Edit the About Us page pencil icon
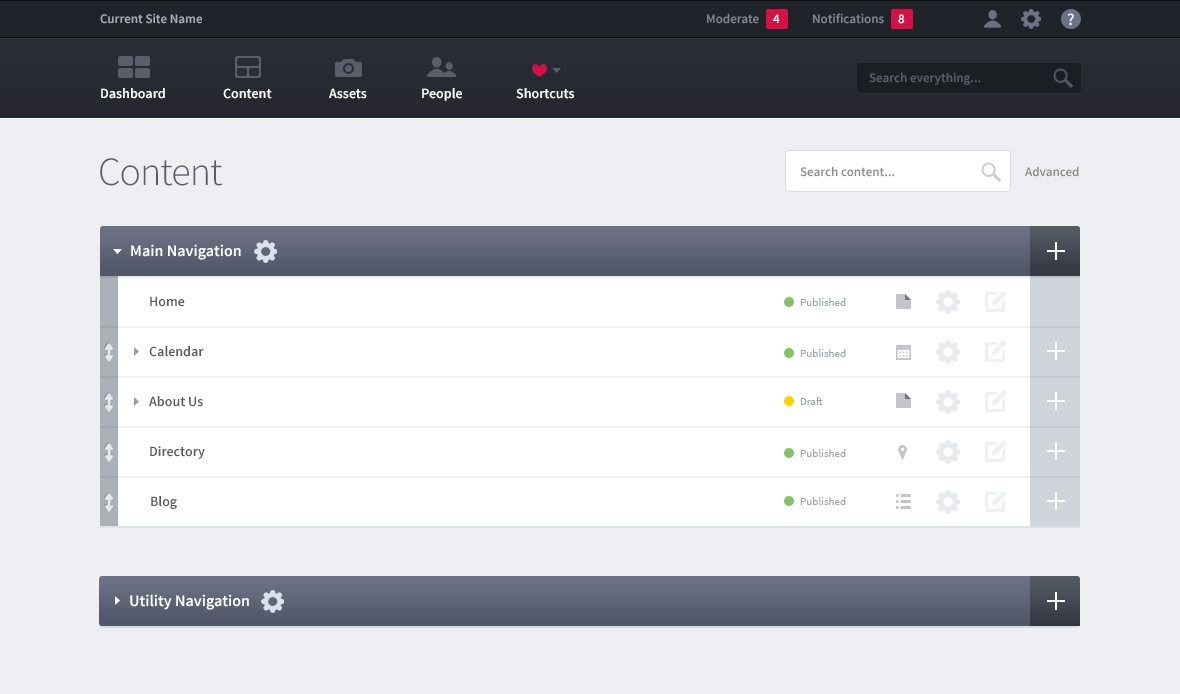 pyautogui.click(x=995, y=401)
